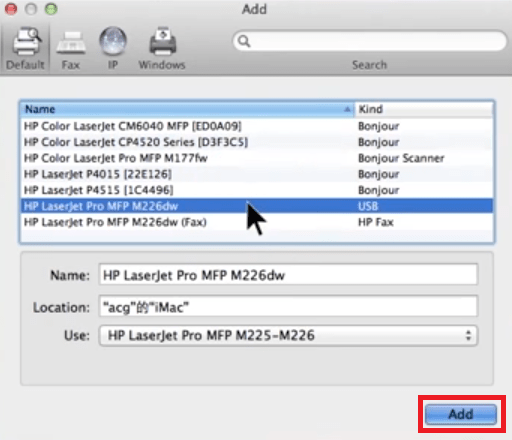
Task: Select HP LaserJet P4015 [22E126] row
Action: point(257,174)
